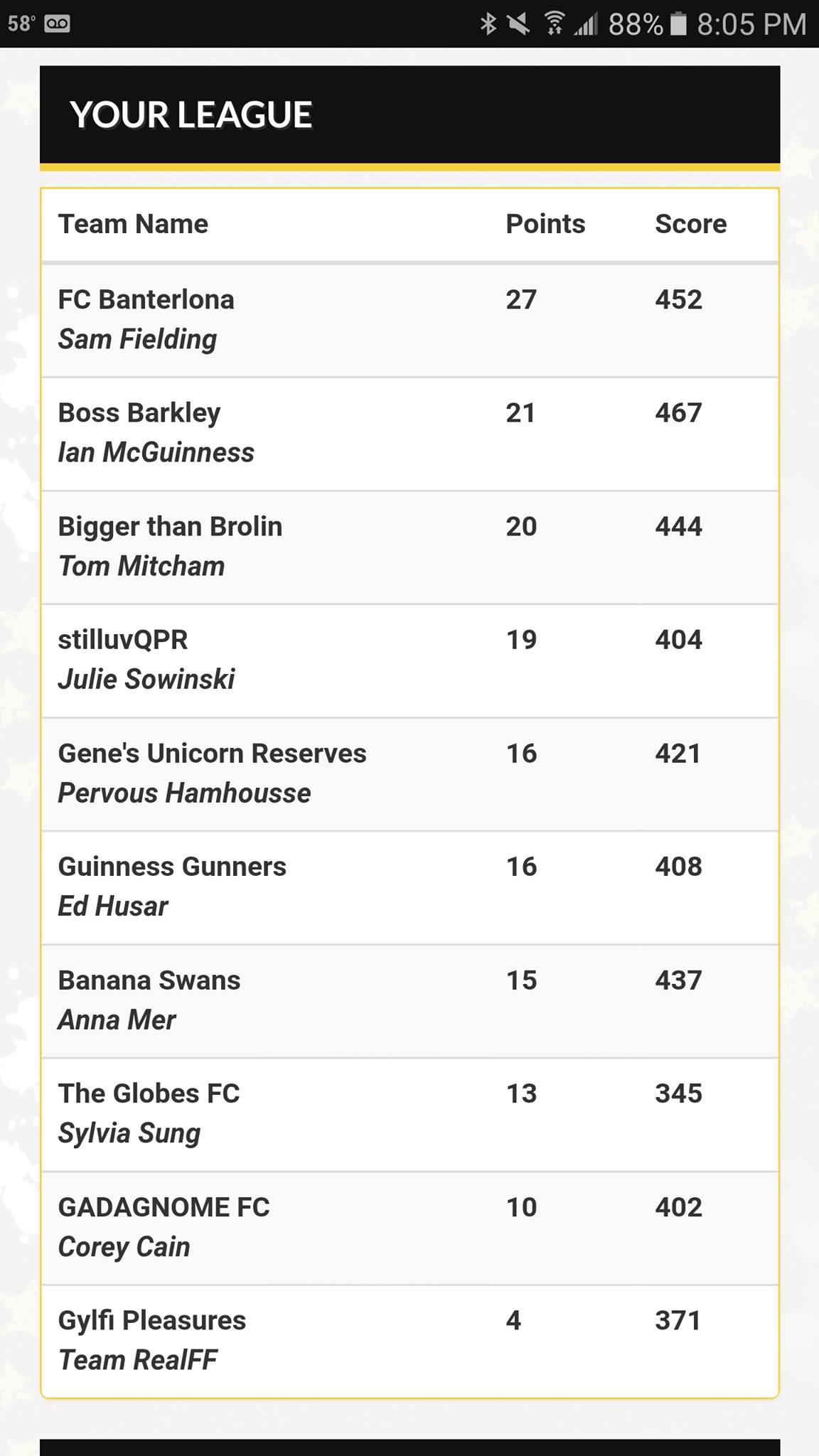Viewport: 819px width, 1456px height.
Task: Open the Banana Swans team
Action: (409, 1001)
